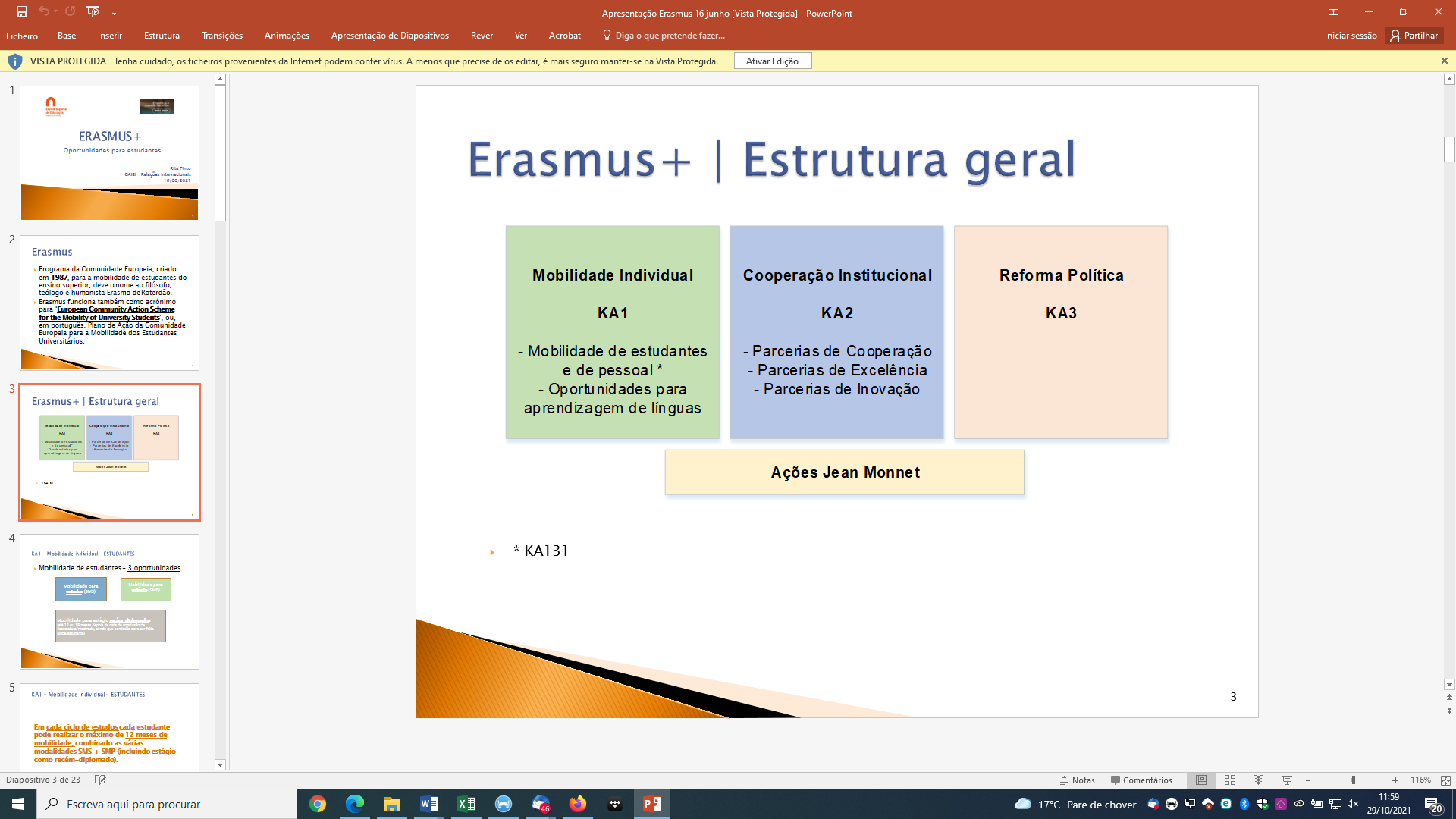The height and width of the screenshot is (819, 1456).
Task: Click the Ativar Edição button
Action: tap(772, 61)
